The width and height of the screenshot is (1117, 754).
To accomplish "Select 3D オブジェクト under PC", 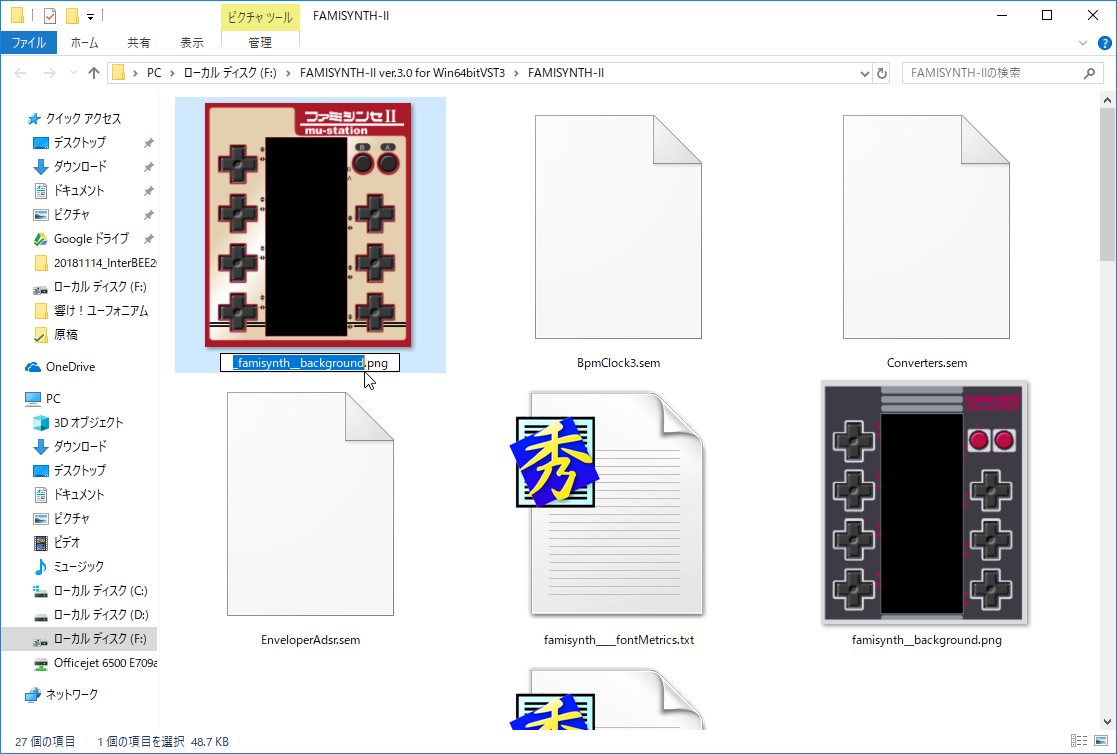I will [88, 423].
